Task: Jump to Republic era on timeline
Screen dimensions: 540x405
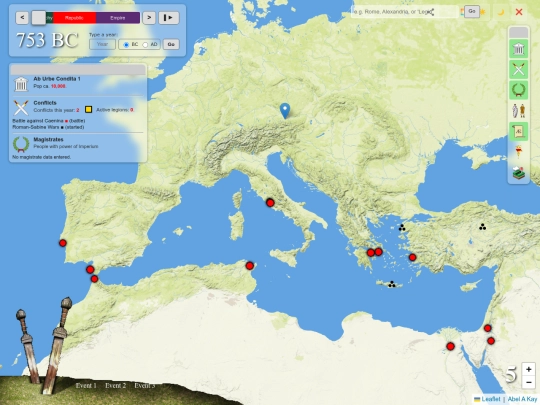Action: (74, 18)
